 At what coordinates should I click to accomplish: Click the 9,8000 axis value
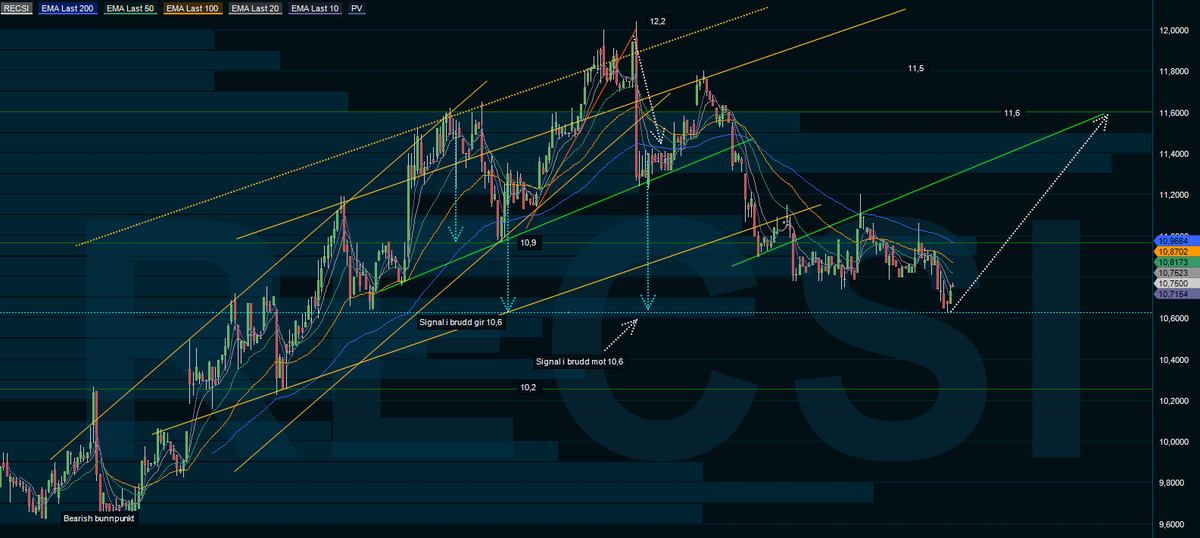[x=1172, y=482]
